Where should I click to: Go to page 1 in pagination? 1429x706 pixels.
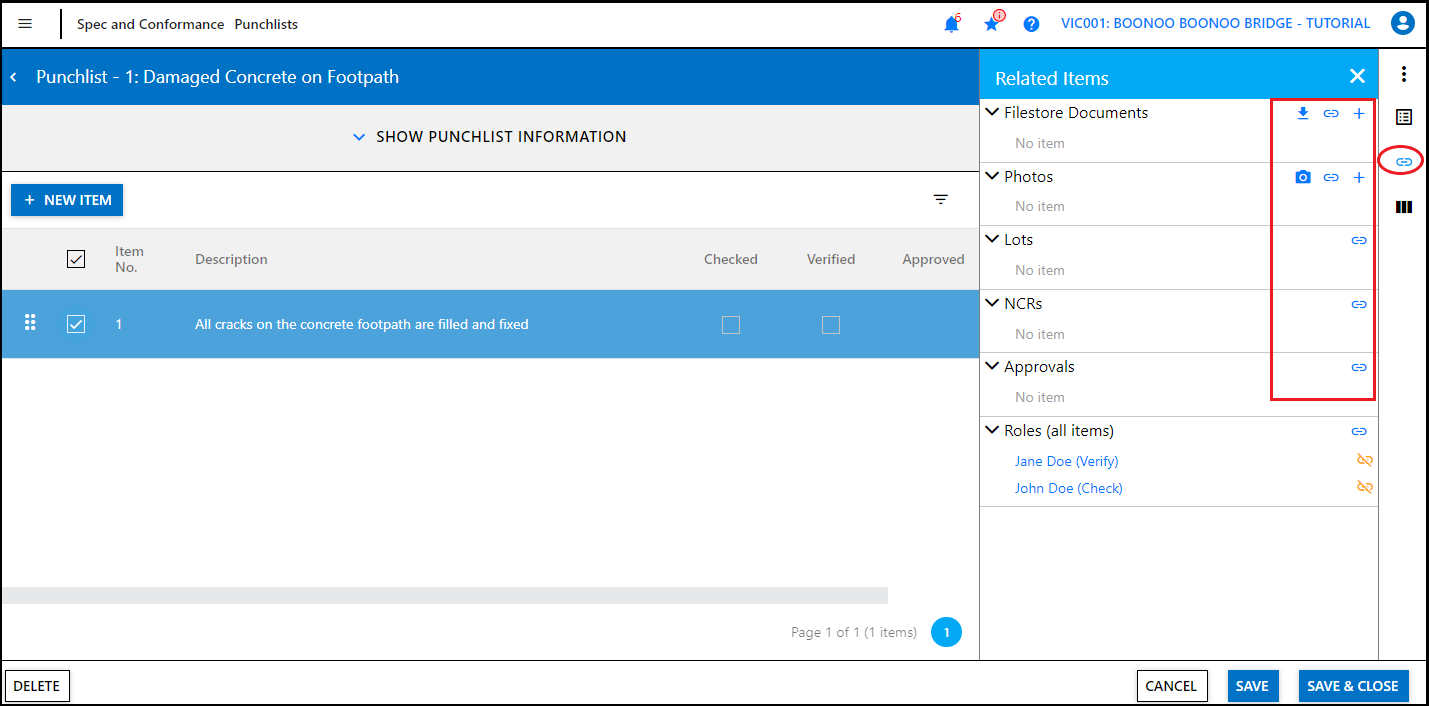click(946, 632)
